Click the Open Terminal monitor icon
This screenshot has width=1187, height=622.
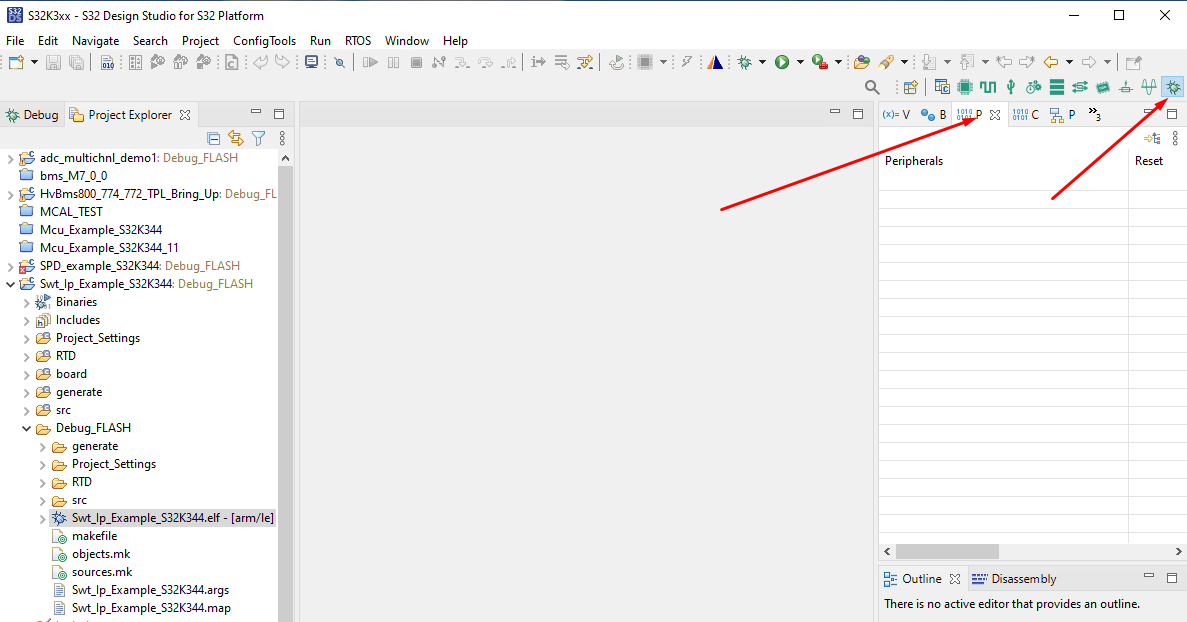tap(311, 62)
